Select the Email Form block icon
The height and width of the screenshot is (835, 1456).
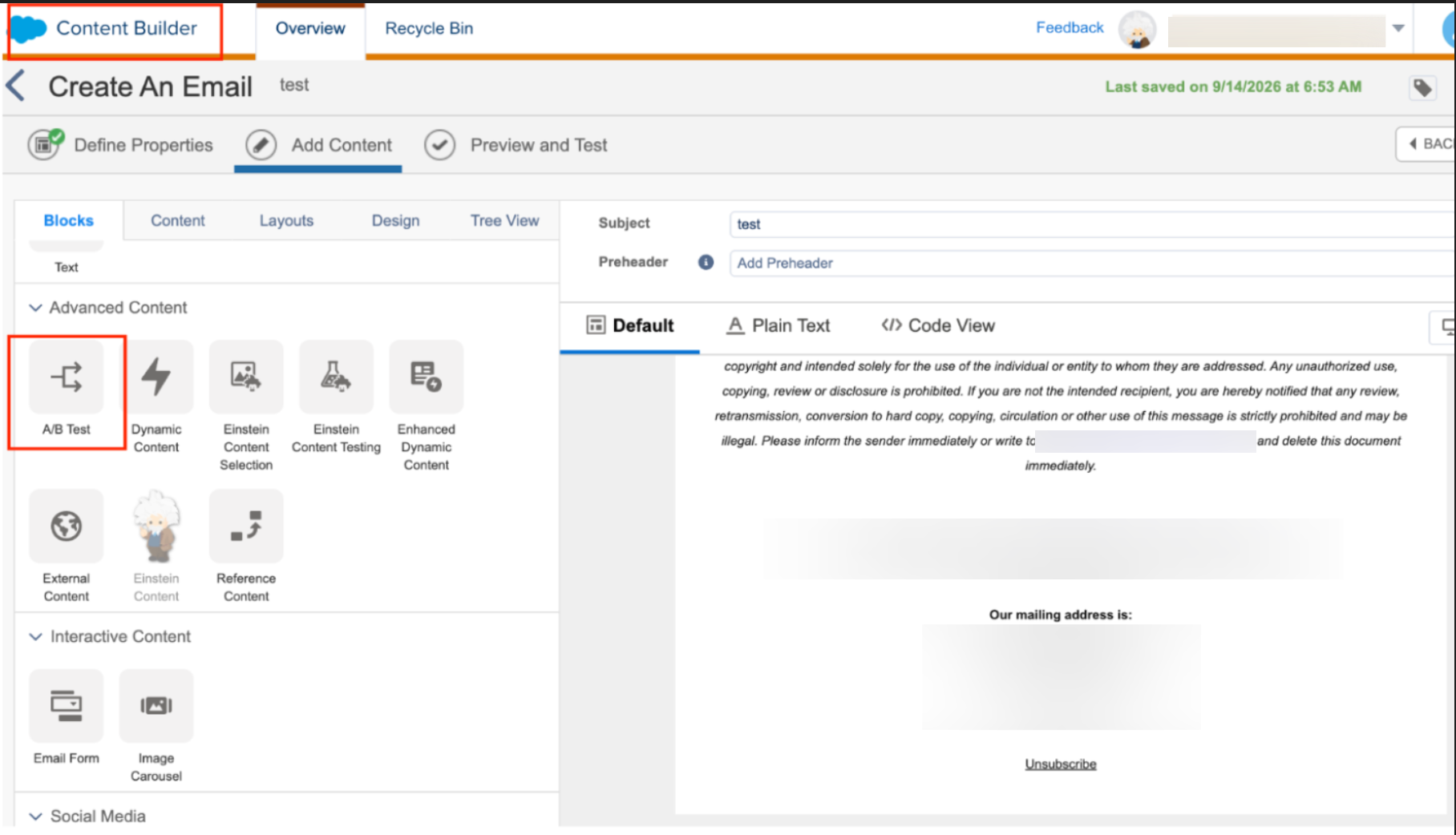coord(67,705)
